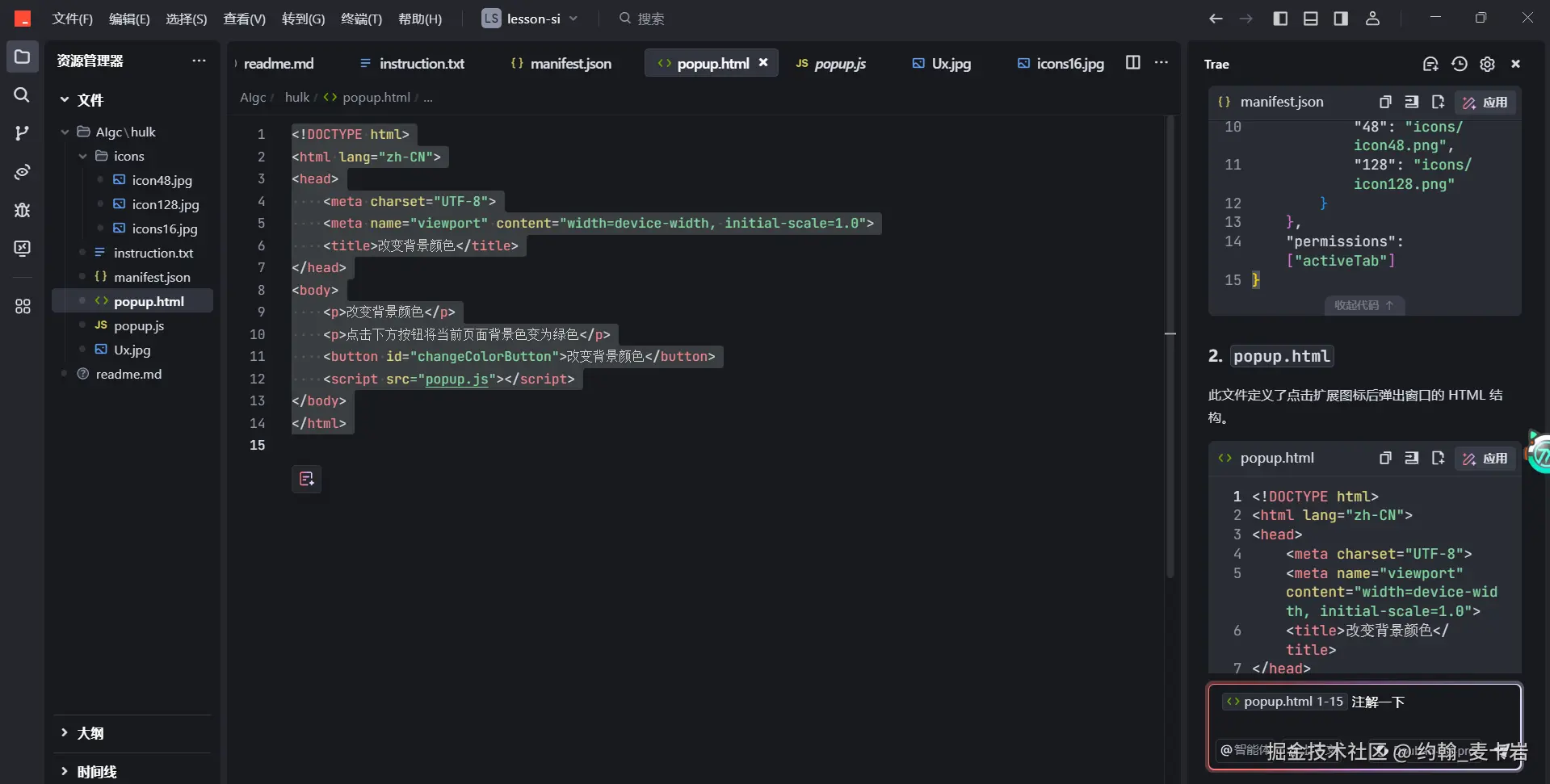Open the Search view in the activity bar
The width and height of the screenshot is (1550, 784).
22,94
